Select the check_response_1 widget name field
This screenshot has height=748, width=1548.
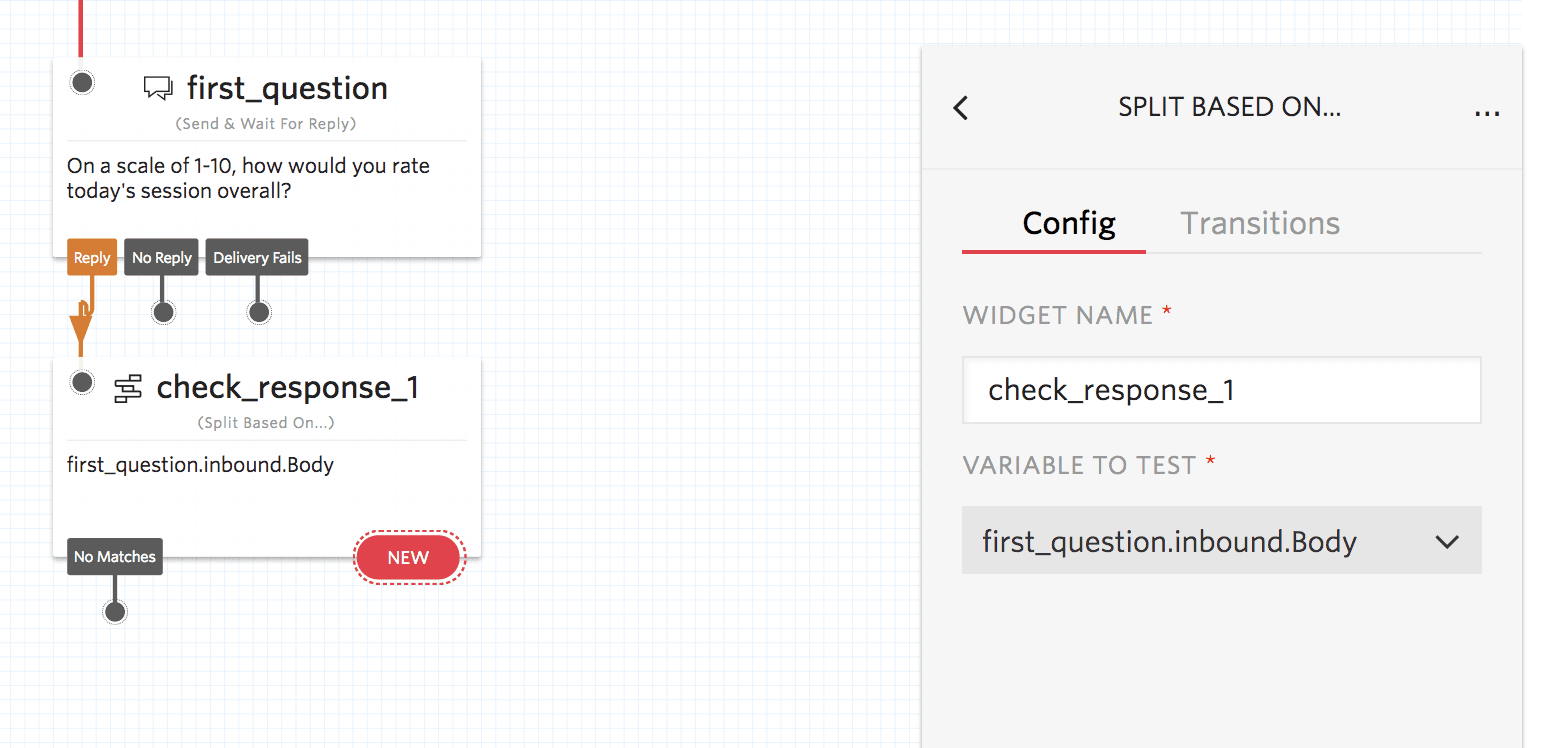click(x=1221, y=390)
